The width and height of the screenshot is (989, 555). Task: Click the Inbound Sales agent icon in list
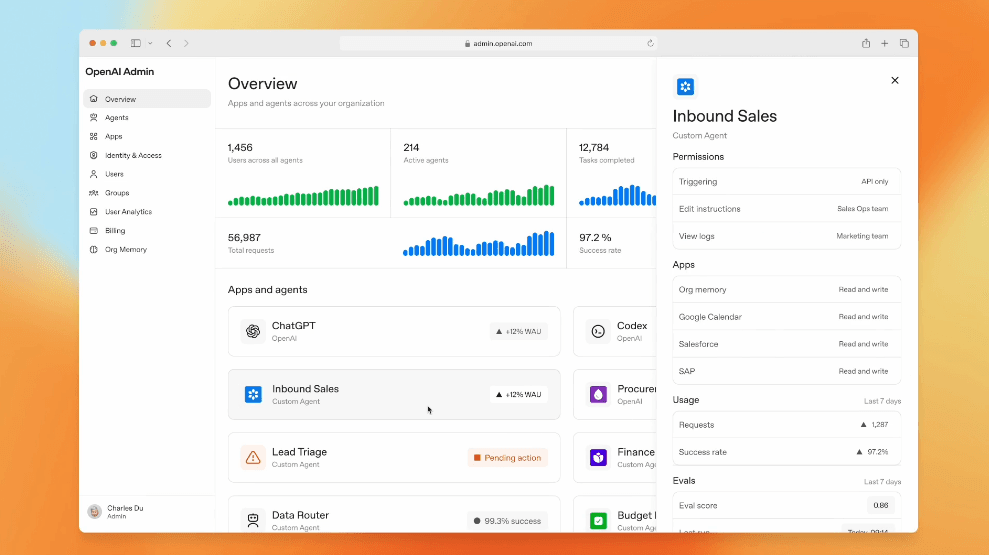coord(253,394)
